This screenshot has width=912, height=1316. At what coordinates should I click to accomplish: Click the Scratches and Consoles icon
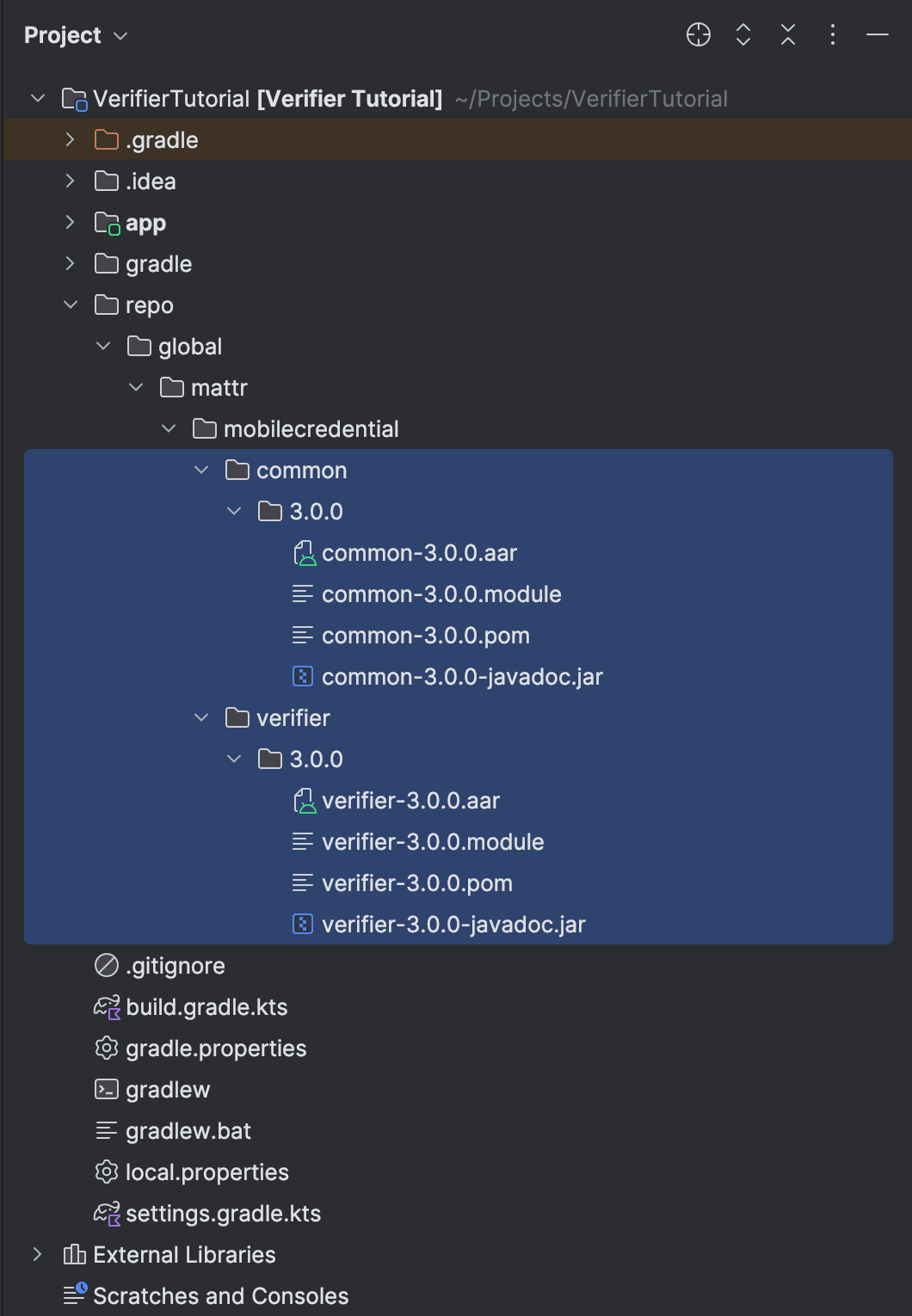coord(75,1295)
